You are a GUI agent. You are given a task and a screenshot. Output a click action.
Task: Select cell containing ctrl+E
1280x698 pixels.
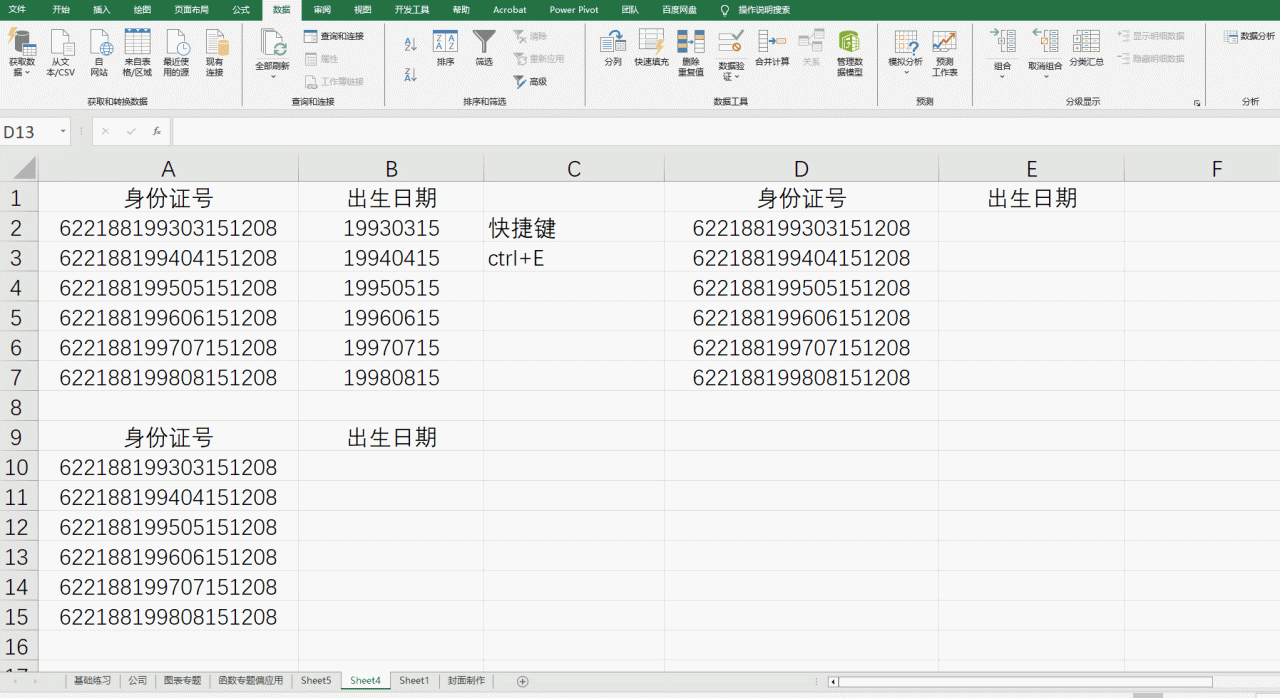574,258
